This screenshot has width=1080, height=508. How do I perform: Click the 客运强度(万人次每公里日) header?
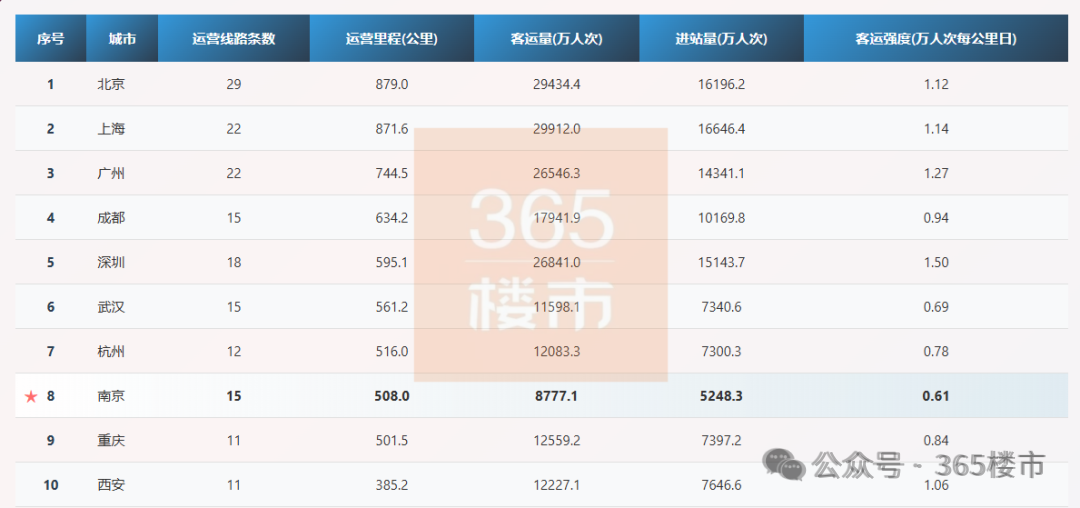point(936,39)
